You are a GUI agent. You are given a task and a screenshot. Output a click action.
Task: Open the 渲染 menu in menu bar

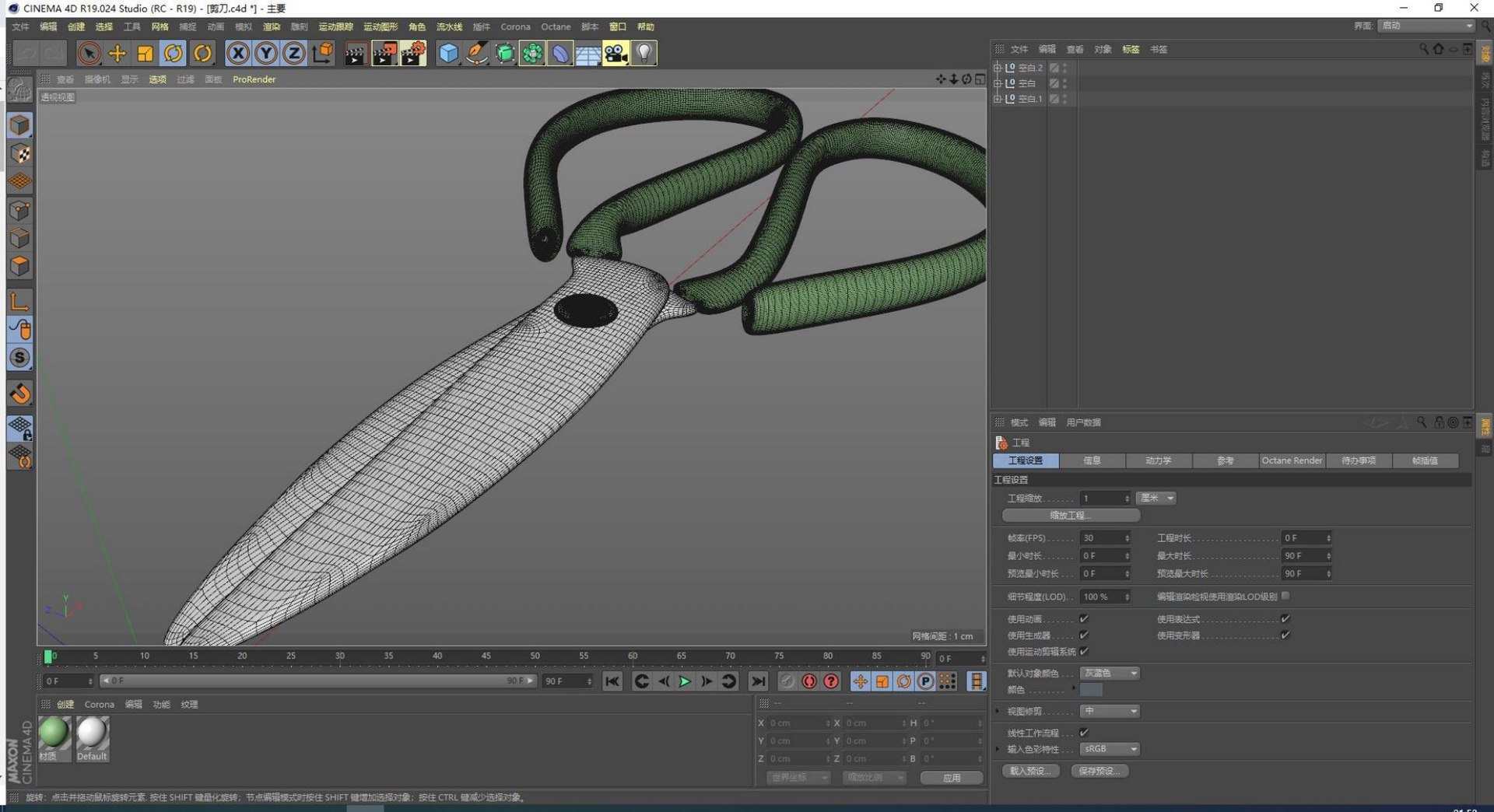pos(271,26)
